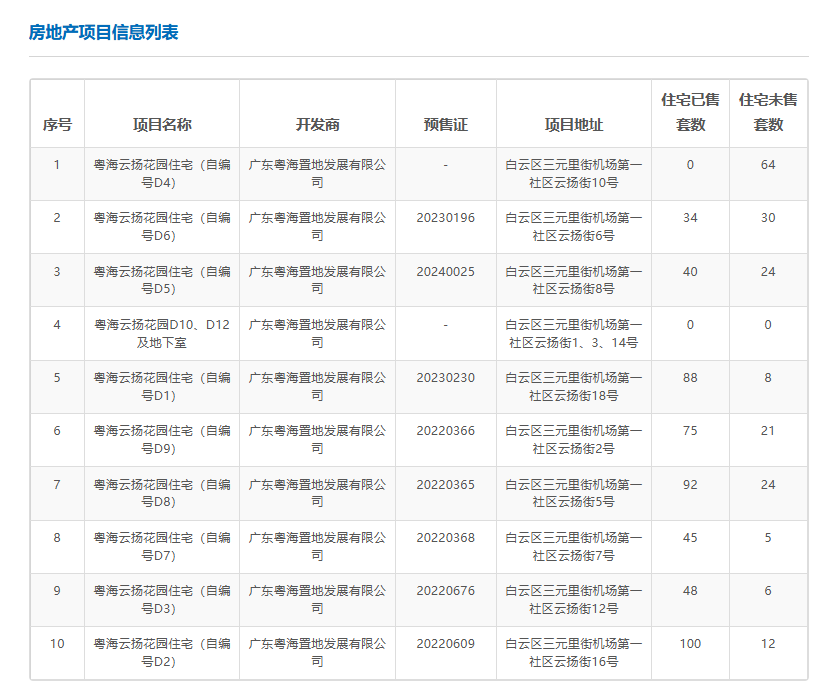The width and height of the screenshot is (834, 689).
Task: Open 粤海云扬花园D10、D12及地下室 project entry
Action: point(162,333)
